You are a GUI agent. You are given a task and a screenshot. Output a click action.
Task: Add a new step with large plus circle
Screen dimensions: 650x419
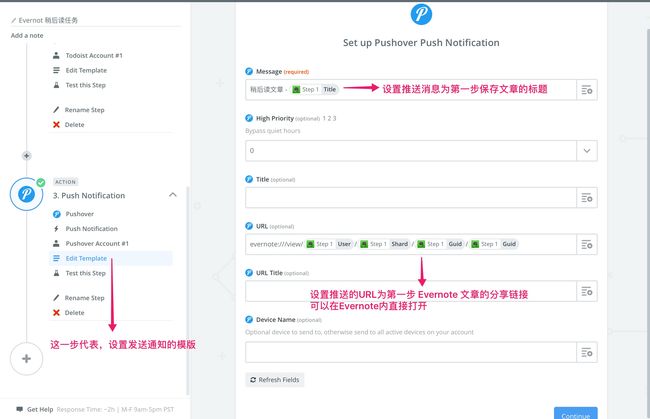tap(27, 358)
